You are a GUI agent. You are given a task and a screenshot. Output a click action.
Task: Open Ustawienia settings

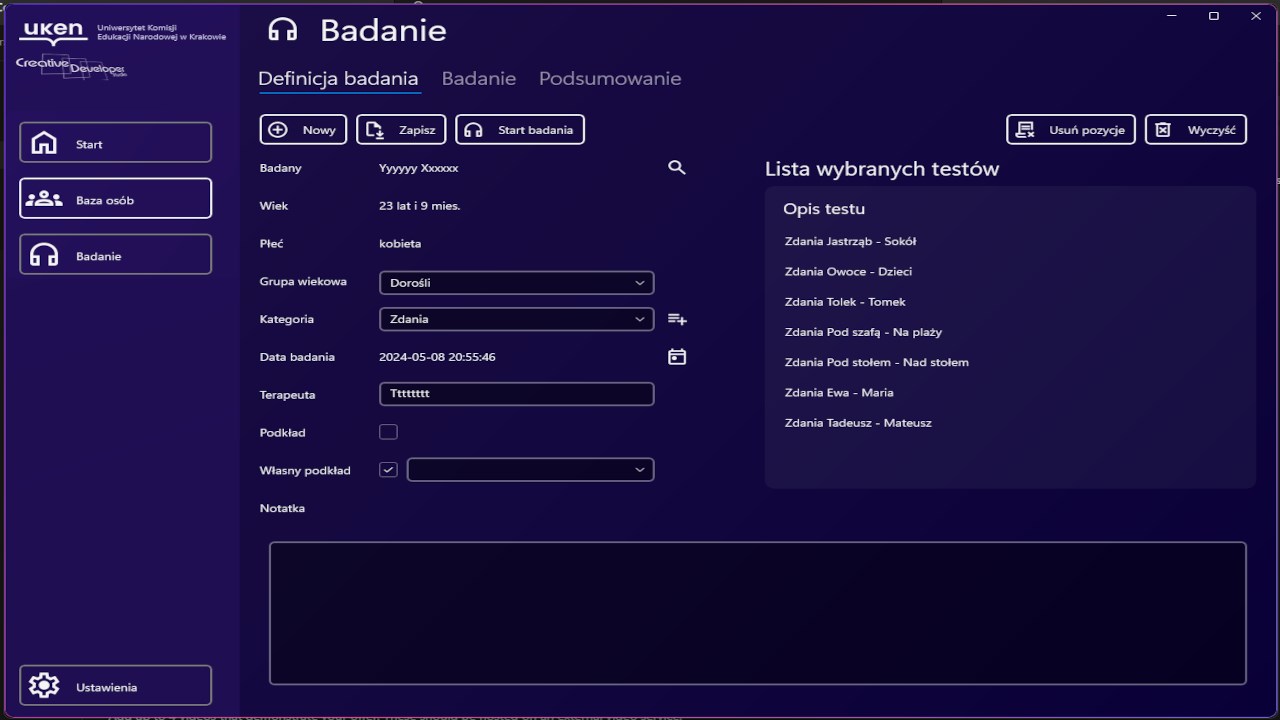coord(116,686)
